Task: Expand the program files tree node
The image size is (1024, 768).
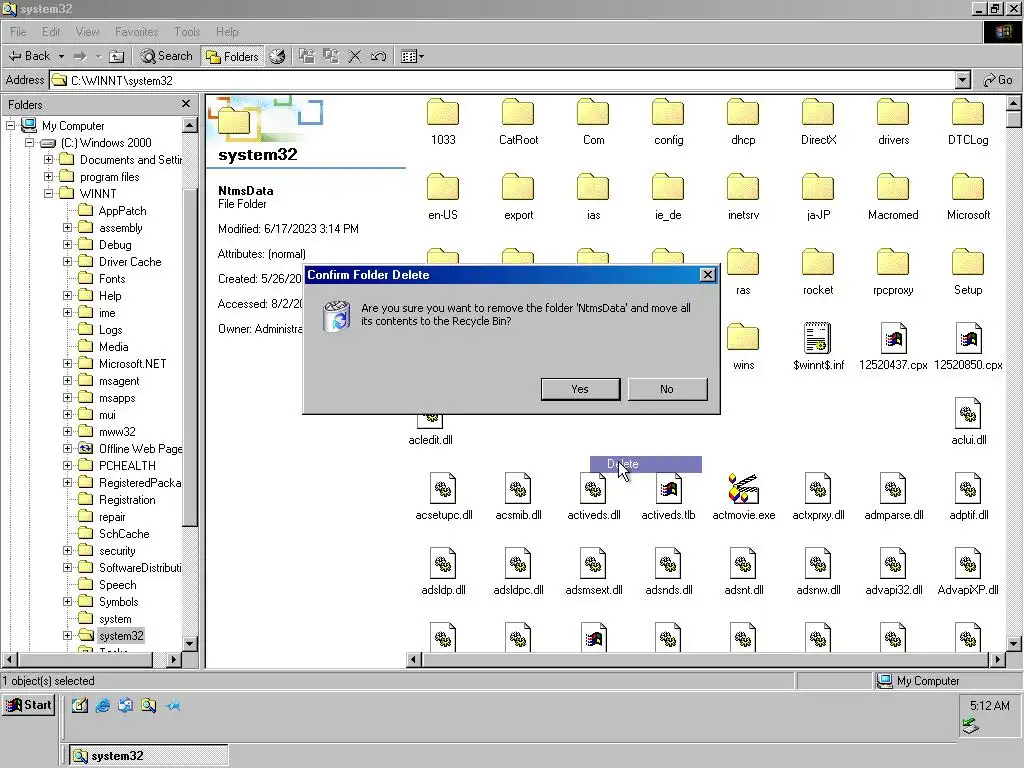Action: click(48, 176)
